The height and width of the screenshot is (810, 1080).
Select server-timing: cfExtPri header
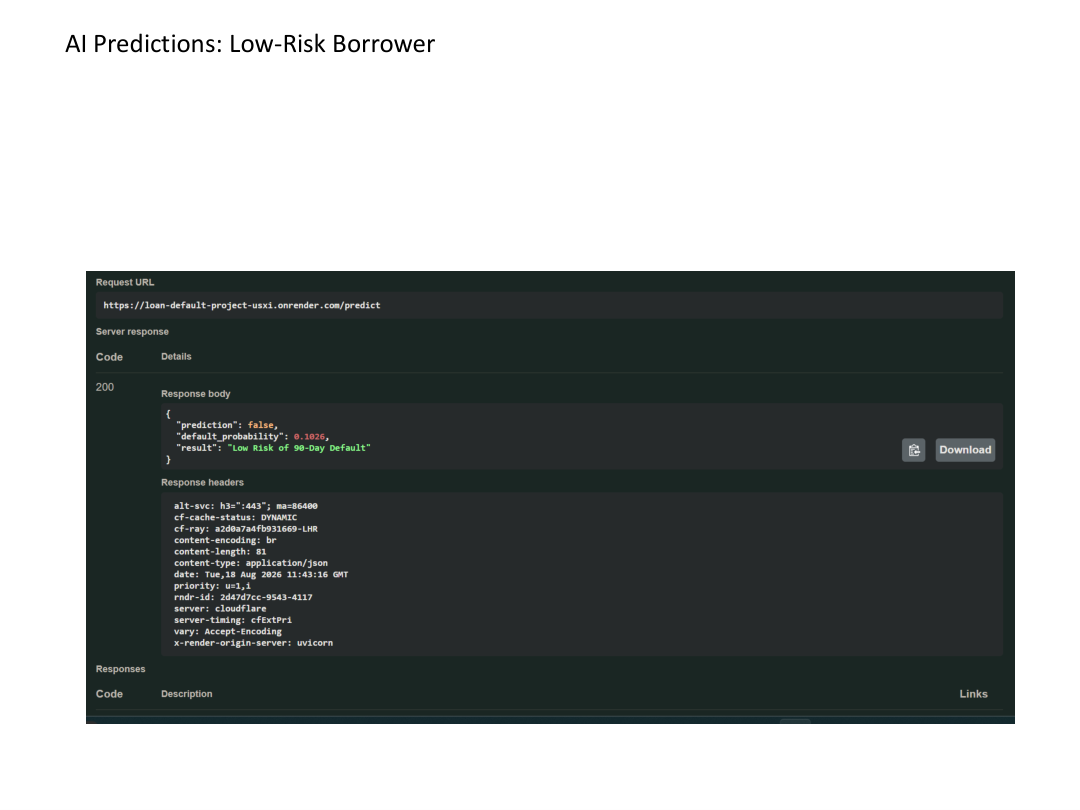(233, 620)
